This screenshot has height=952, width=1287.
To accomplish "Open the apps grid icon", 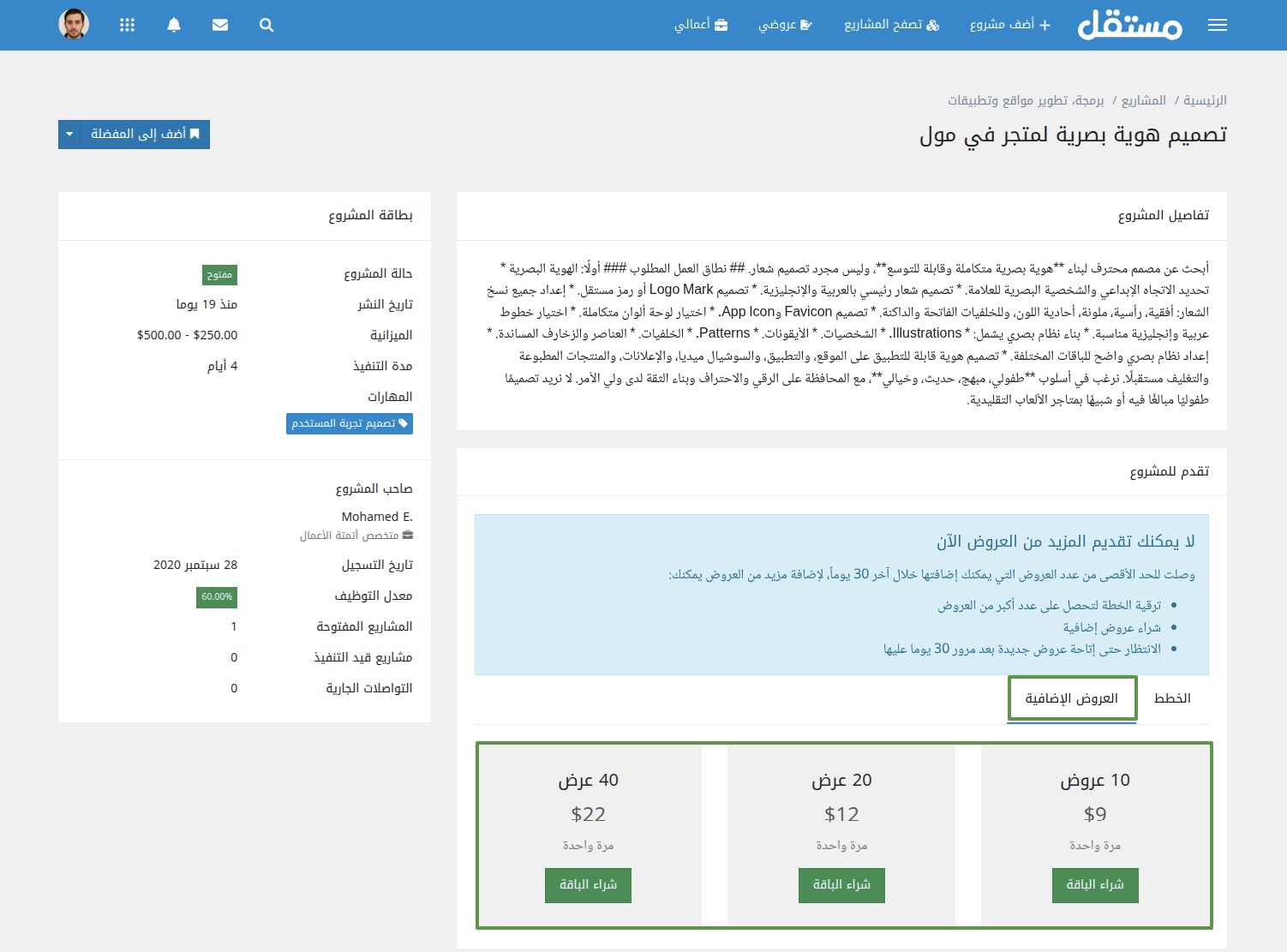I will 128,25.
